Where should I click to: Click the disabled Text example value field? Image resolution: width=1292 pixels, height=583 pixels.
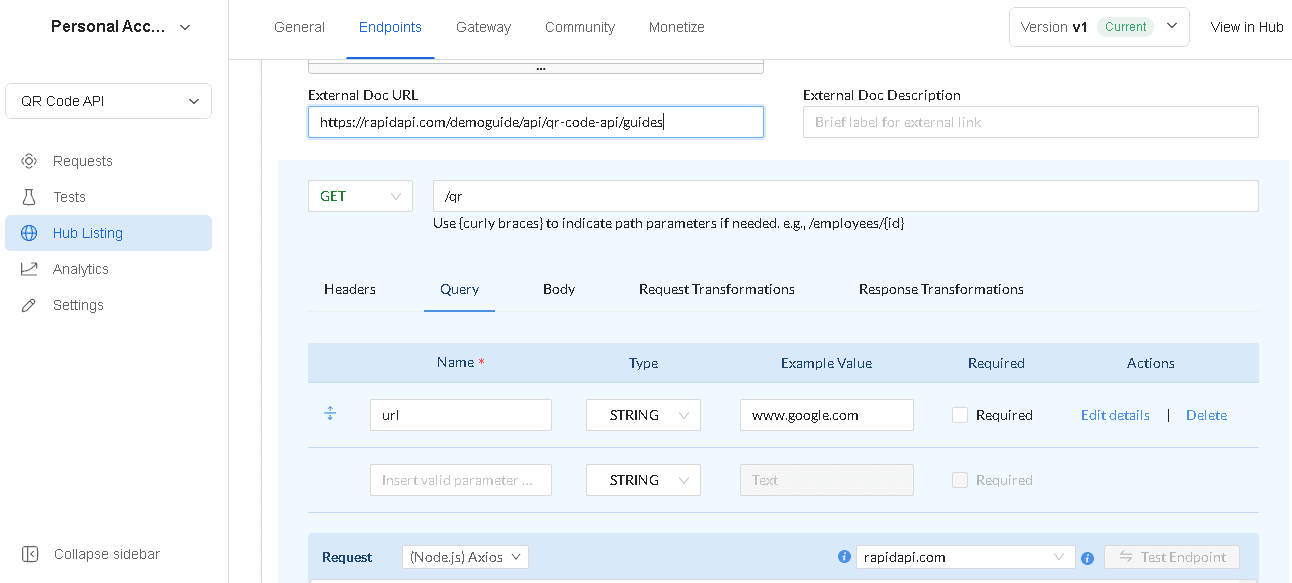[827, 480]
